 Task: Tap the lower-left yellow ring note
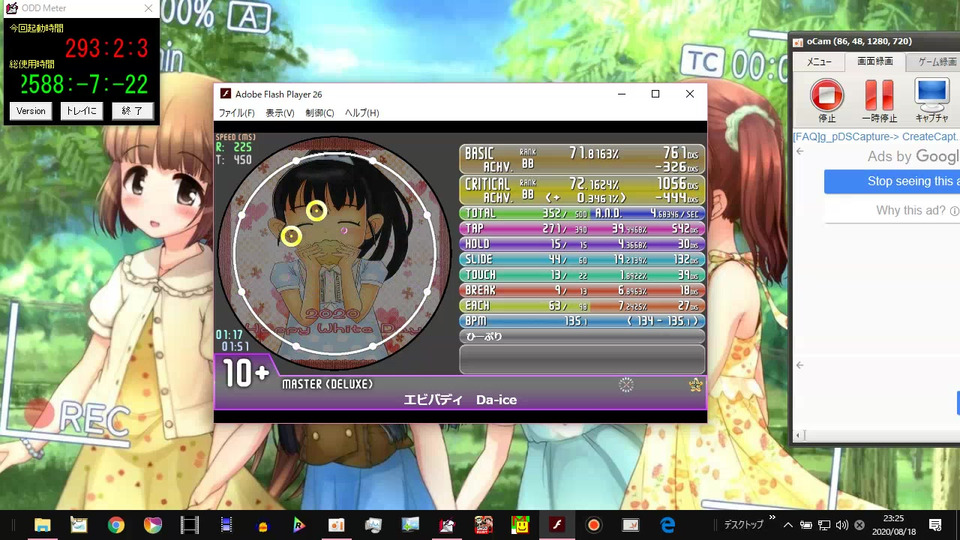coord(291,236)
